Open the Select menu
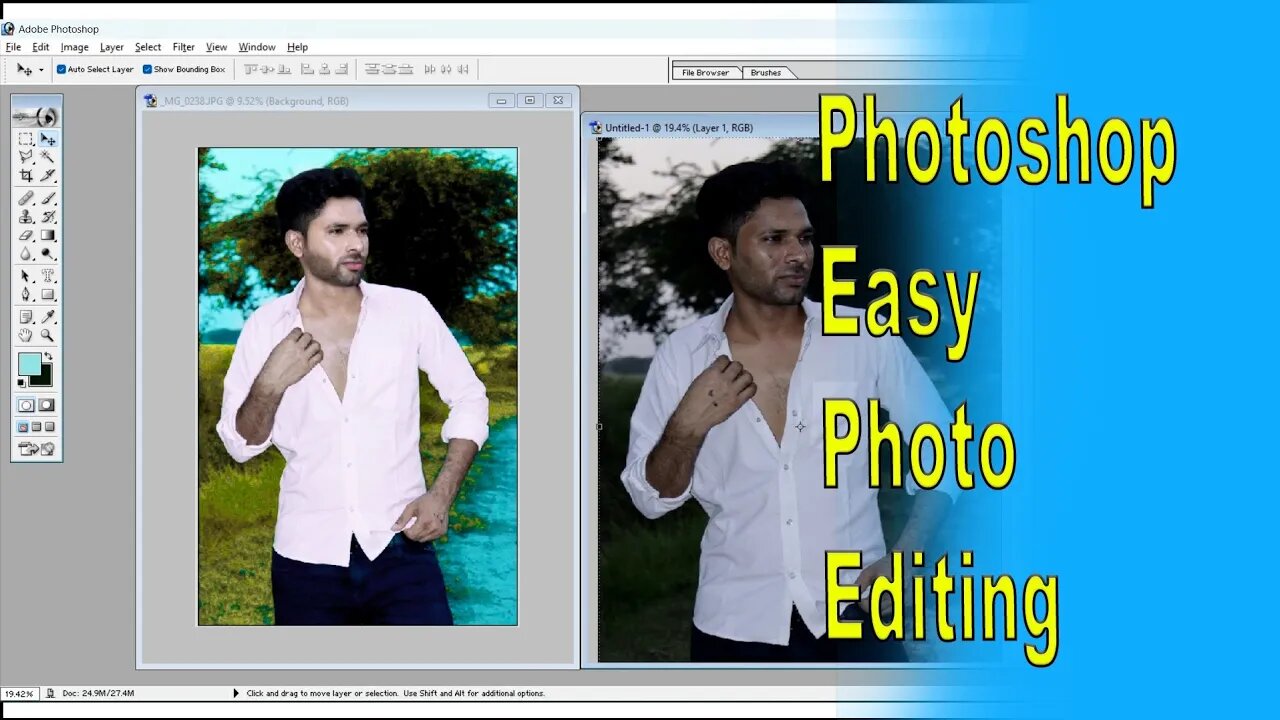 click(x=148, y=47)
